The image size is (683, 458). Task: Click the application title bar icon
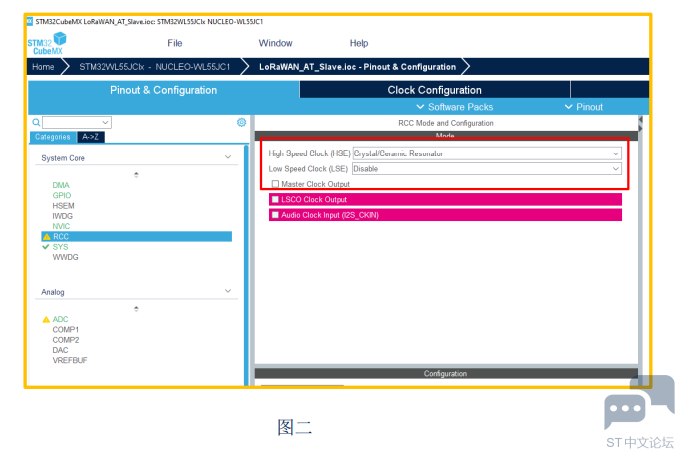point(30,21)
